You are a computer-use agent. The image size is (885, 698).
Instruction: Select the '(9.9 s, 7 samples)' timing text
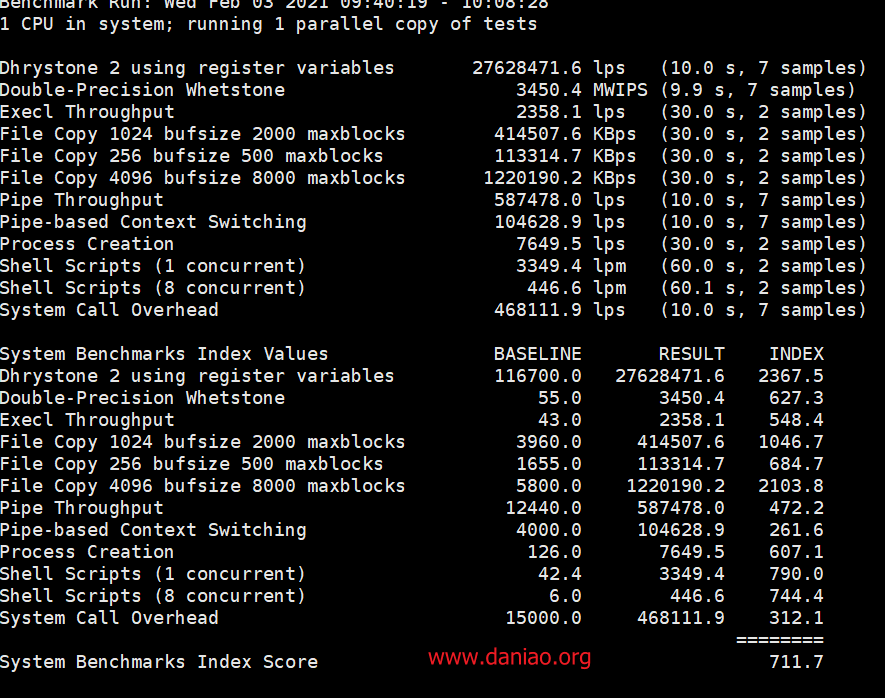(757, 90)
